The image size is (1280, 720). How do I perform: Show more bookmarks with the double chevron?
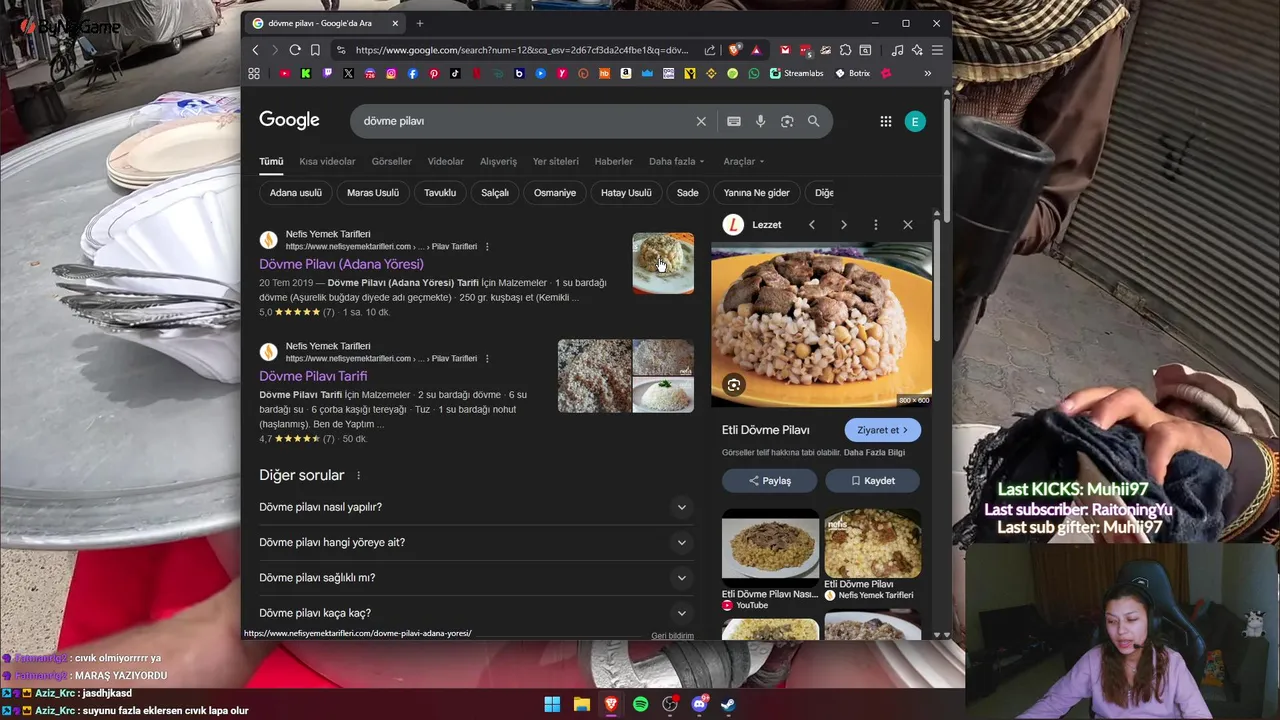(x=927, y=73)
